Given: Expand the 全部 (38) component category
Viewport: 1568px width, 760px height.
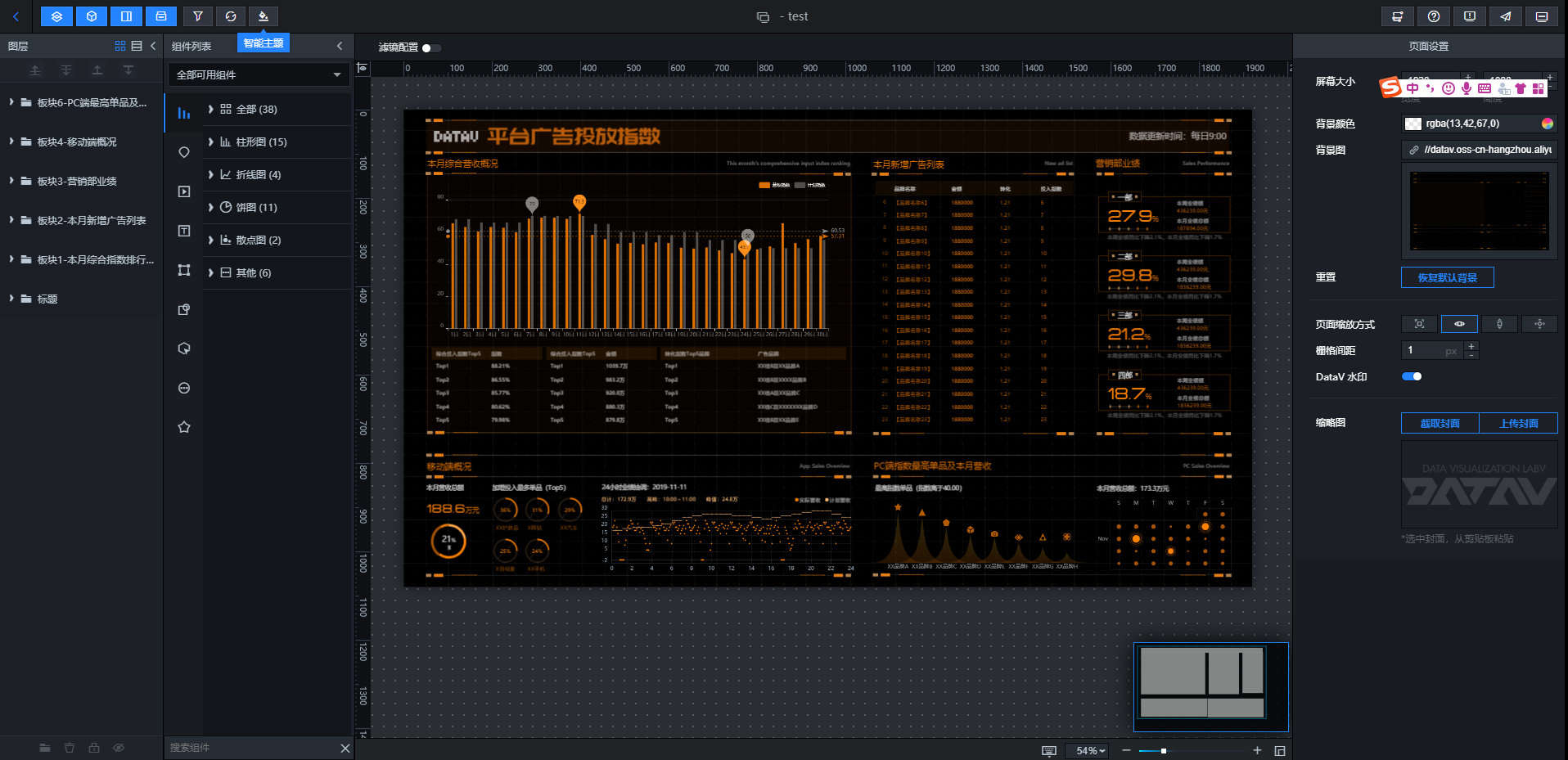Looking at the screenshot, I should (277, 109).
